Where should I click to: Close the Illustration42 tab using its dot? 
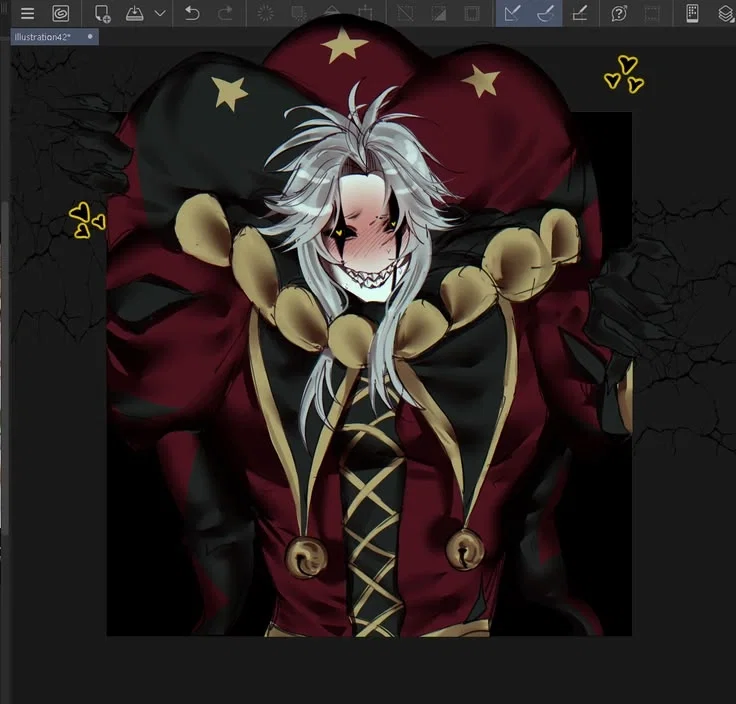[x=90, y=36]
